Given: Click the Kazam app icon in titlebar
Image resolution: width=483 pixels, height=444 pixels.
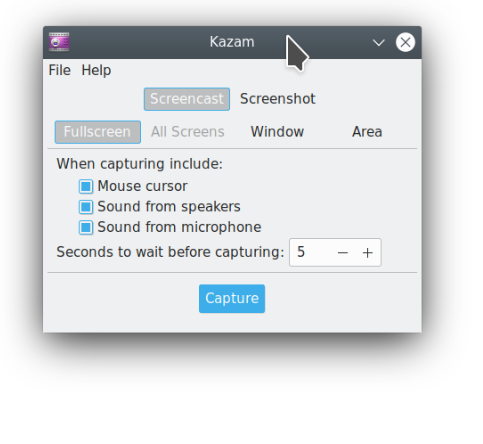Looking at the screenshot, I should (59, 42).
